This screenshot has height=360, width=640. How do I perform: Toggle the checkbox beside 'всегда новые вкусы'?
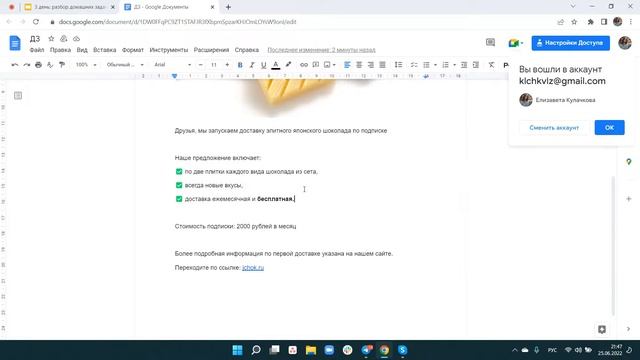click(179, 185)
